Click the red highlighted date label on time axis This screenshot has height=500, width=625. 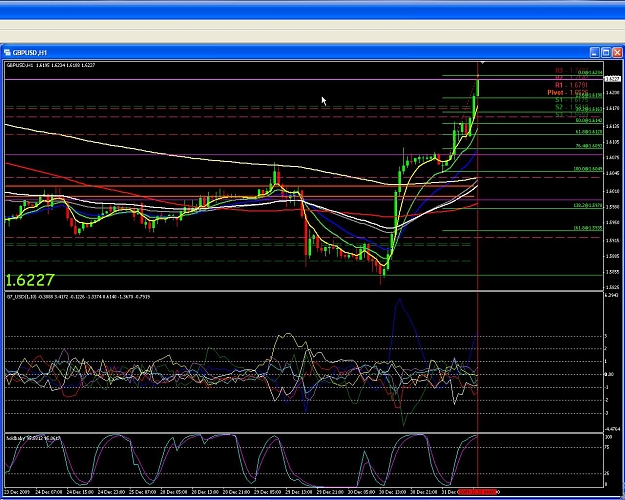coord(478,492)
